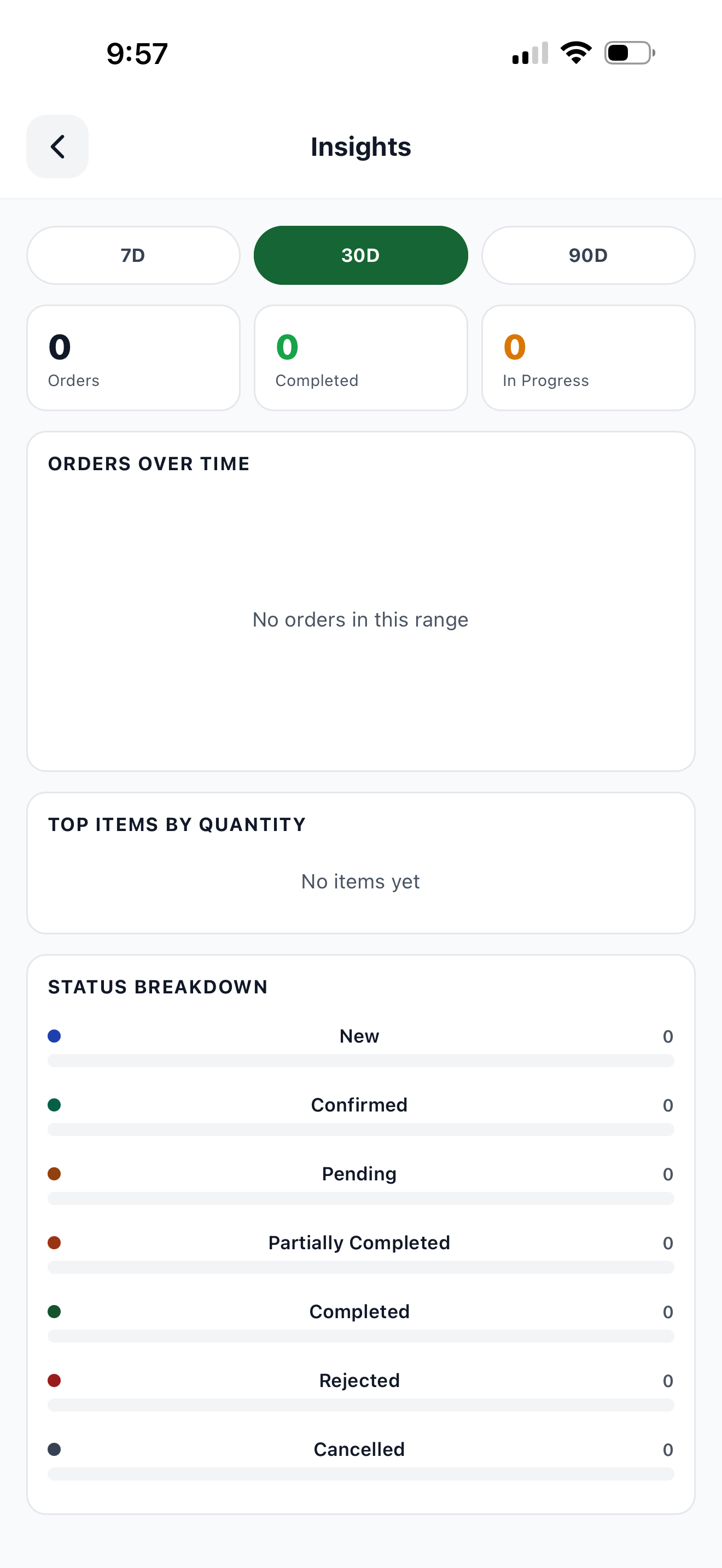
Task: Tap the 9:57 clock in status bar
Action: click(137, 54)
